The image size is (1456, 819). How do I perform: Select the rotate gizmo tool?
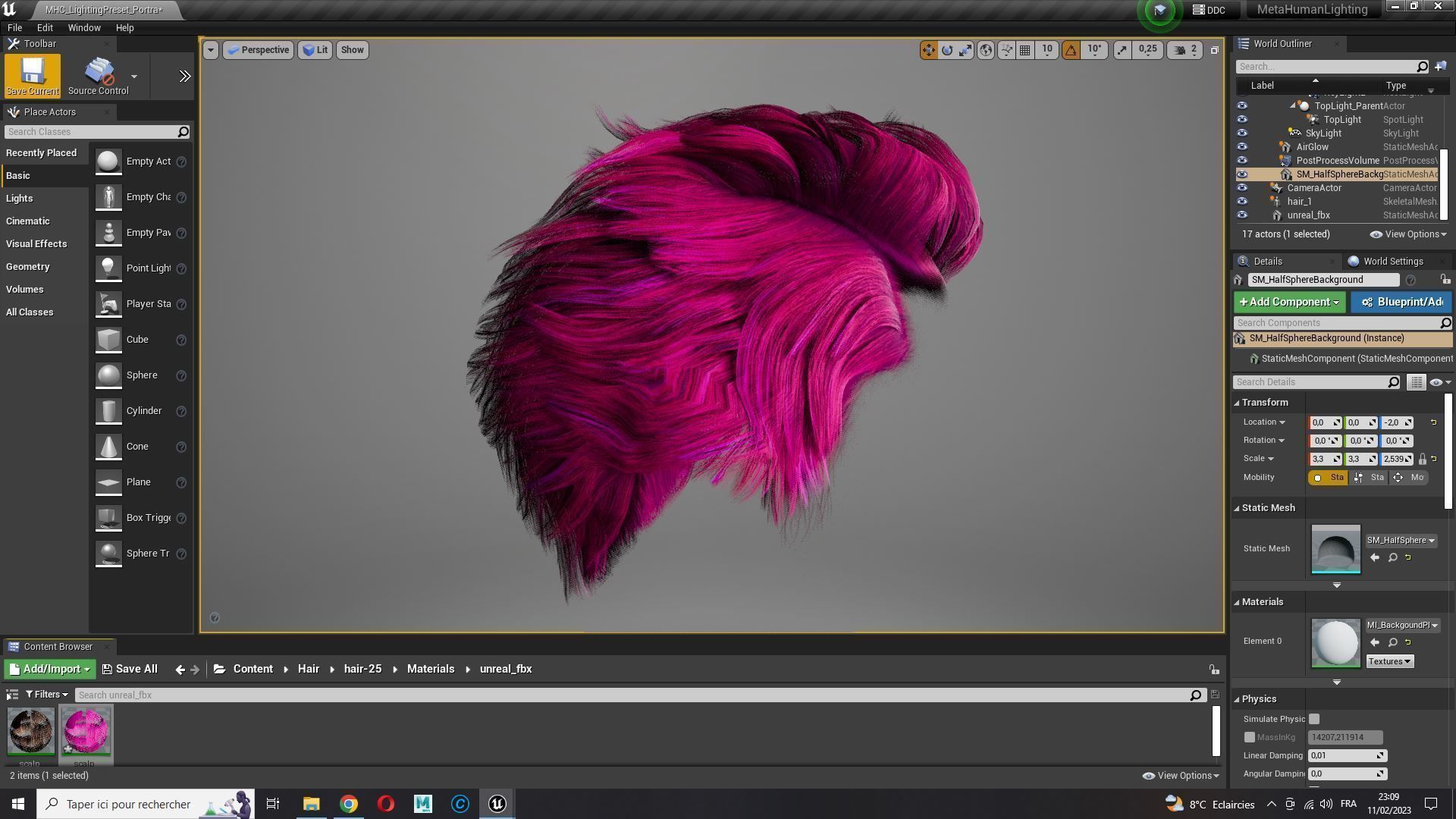click(947, 50)
